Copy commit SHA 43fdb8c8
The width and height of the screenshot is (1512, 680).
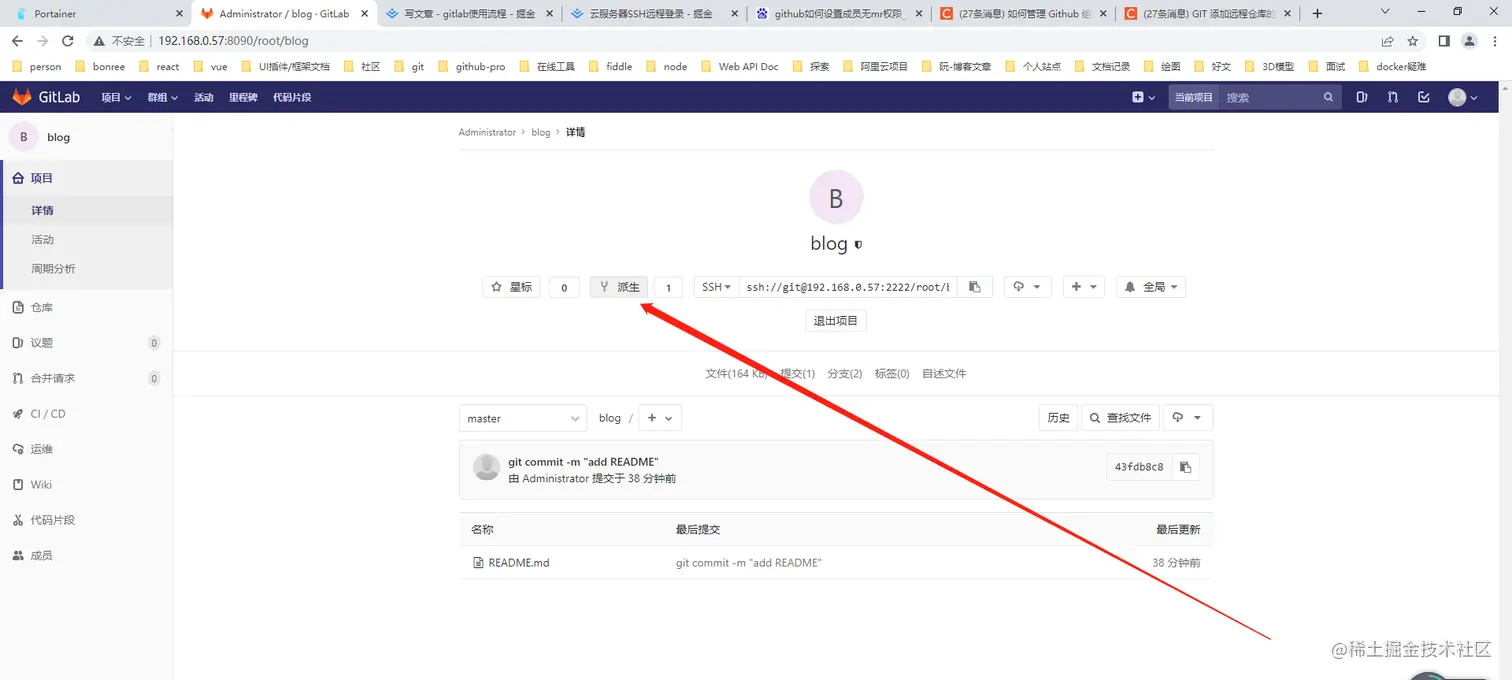(x=1185, y=467)
